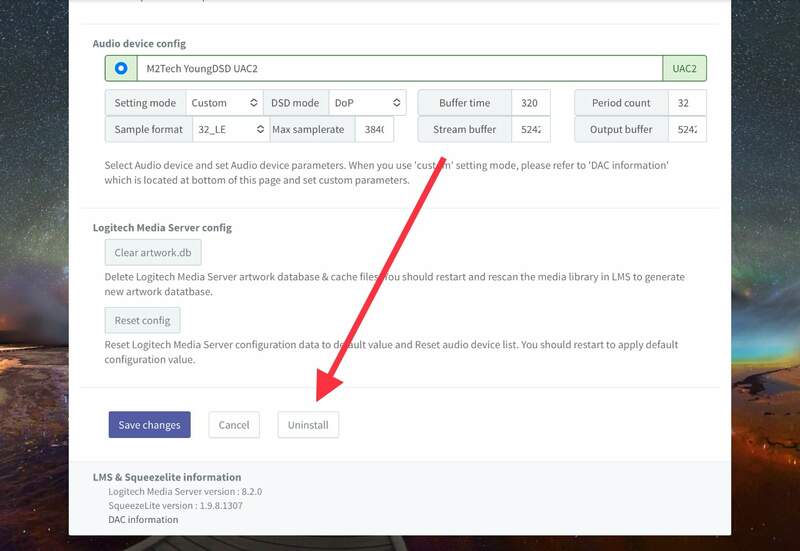Select the Stream buffer value field
Viewport: 800px width, 551px height.
point(530,129)
